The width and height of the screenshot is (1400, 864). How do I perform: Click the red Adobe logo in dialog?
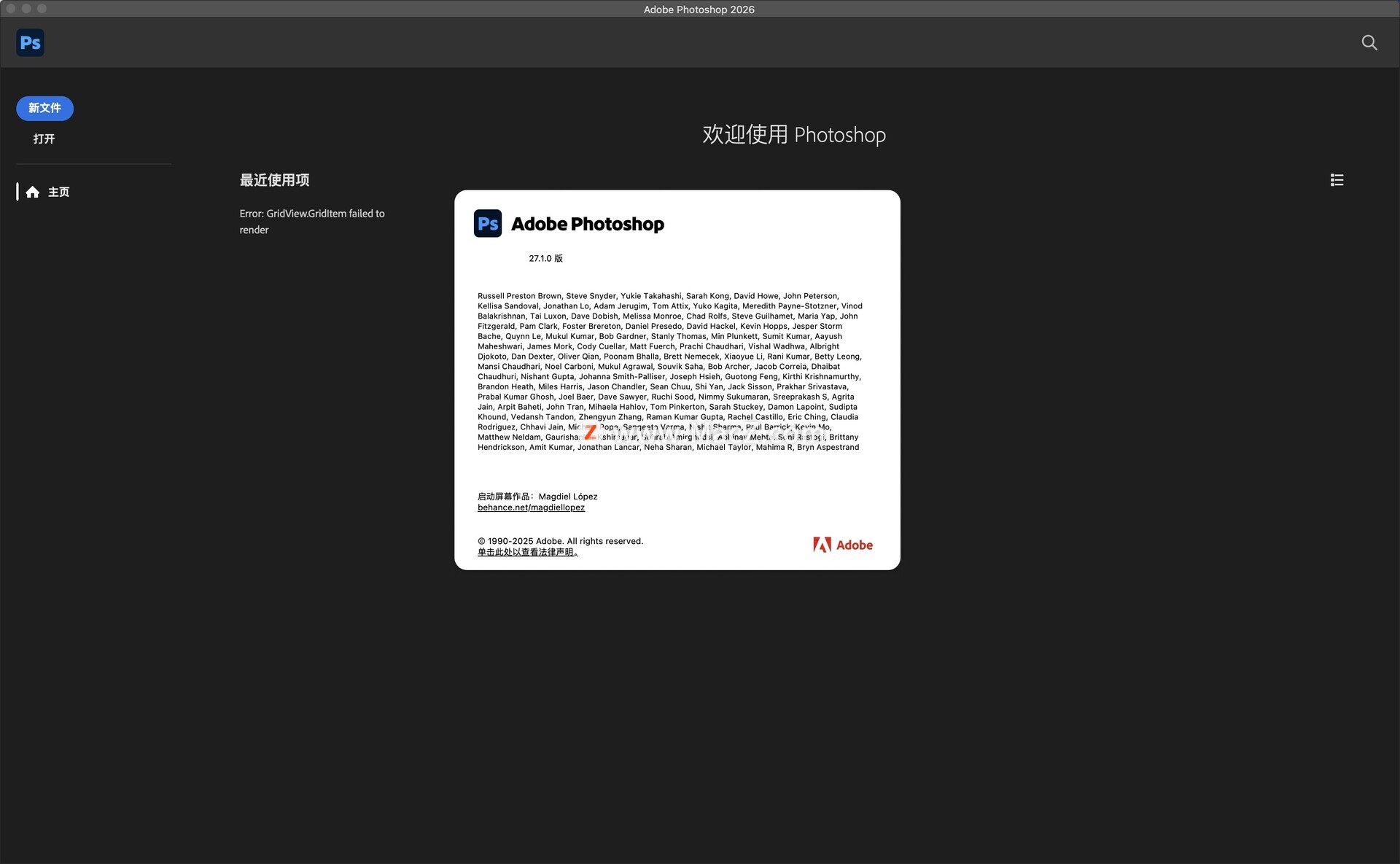pos(842,545)
